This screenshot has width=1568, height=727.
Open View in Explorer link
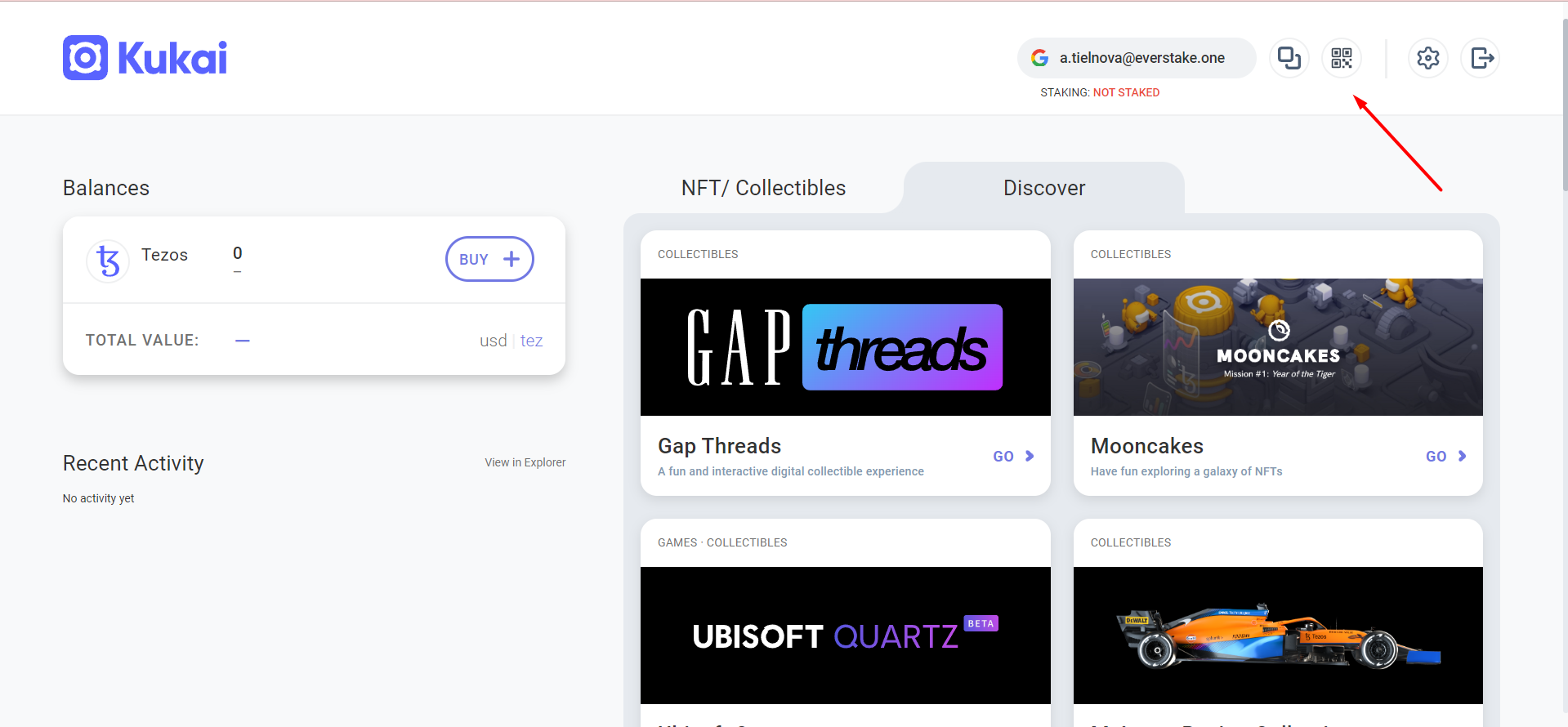click(x=525, y=462)
